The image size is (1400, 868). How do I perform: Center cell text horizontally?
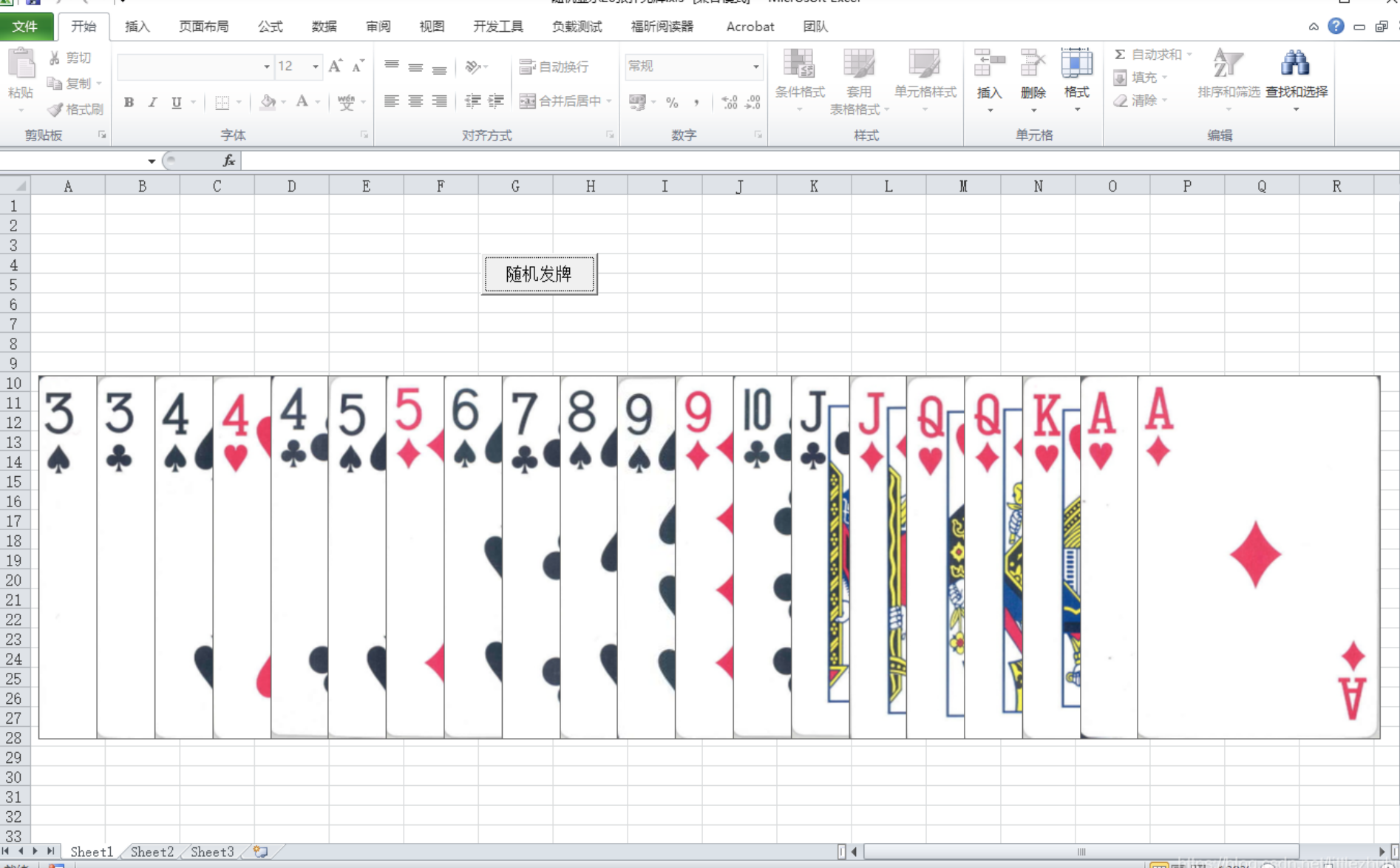(x=415, y=101)
